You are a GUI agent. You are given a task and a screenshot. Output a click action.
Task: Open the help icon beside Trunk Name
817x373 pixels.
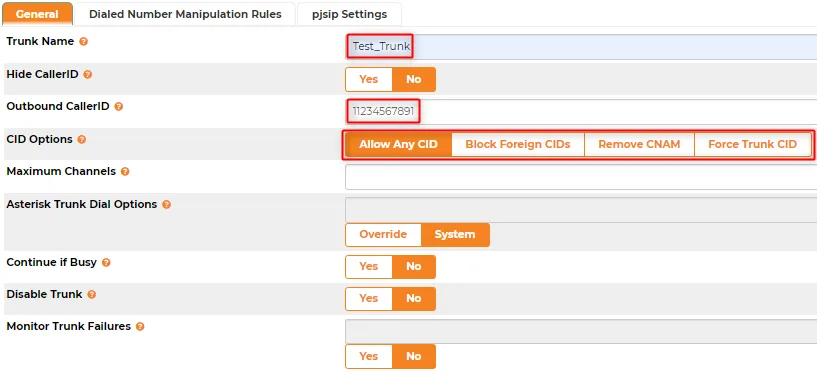point(83,42)
